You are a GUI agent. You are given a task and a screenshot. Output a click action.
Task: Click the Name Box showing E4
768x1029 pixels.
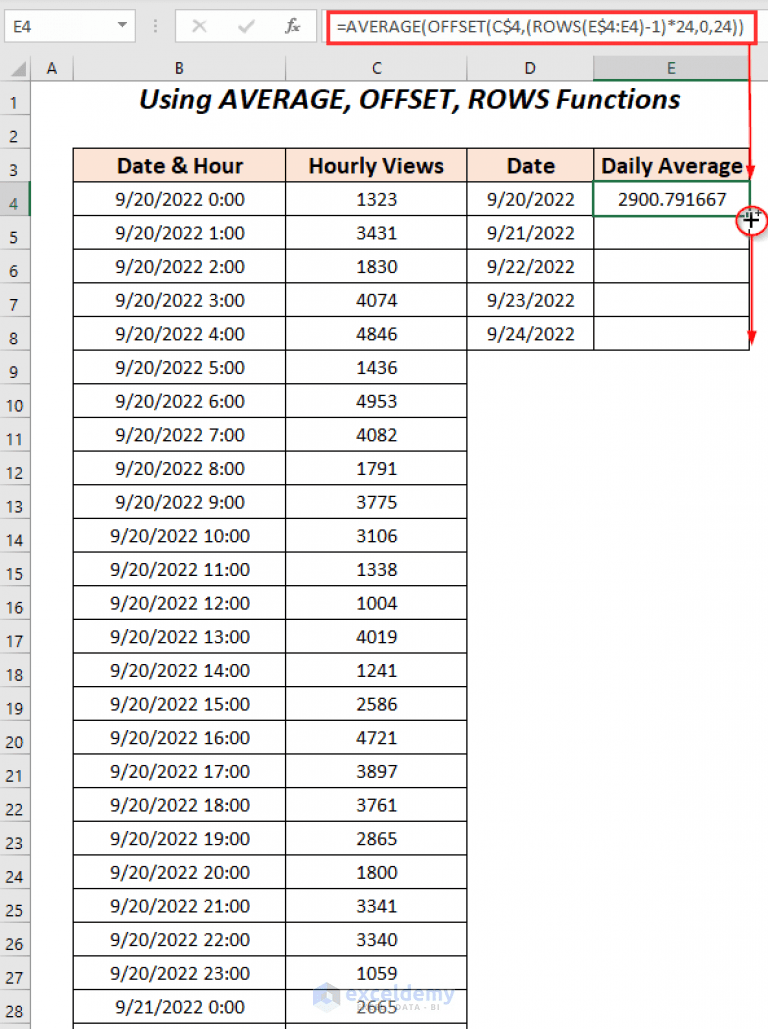pyautogui.click(x=70, y=26)
